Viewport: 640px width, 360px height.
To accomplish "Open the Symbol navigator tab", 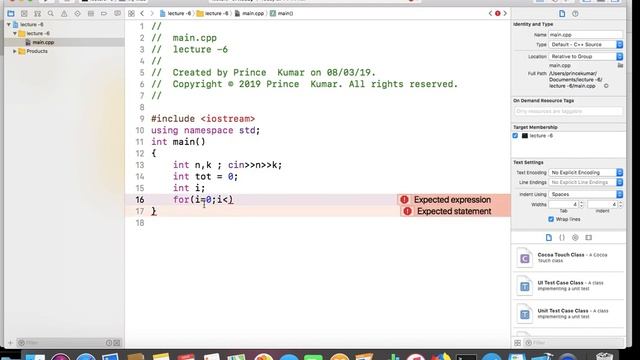I will pyautogui.click(x=38, y=13).
